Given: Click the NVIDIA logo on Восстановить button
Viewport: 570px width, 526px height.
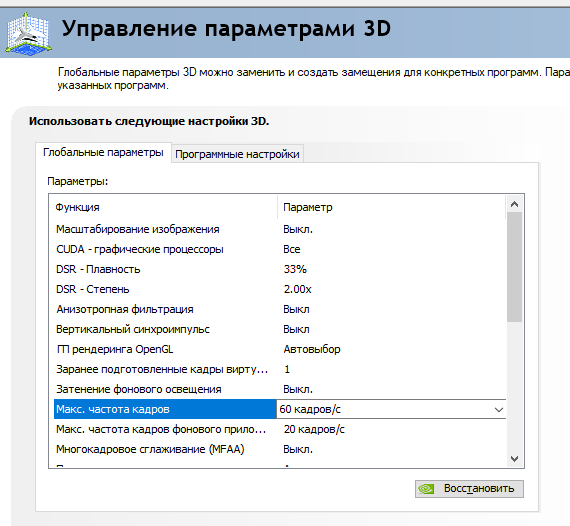Looking at the screenshot, I should point(426,489).
